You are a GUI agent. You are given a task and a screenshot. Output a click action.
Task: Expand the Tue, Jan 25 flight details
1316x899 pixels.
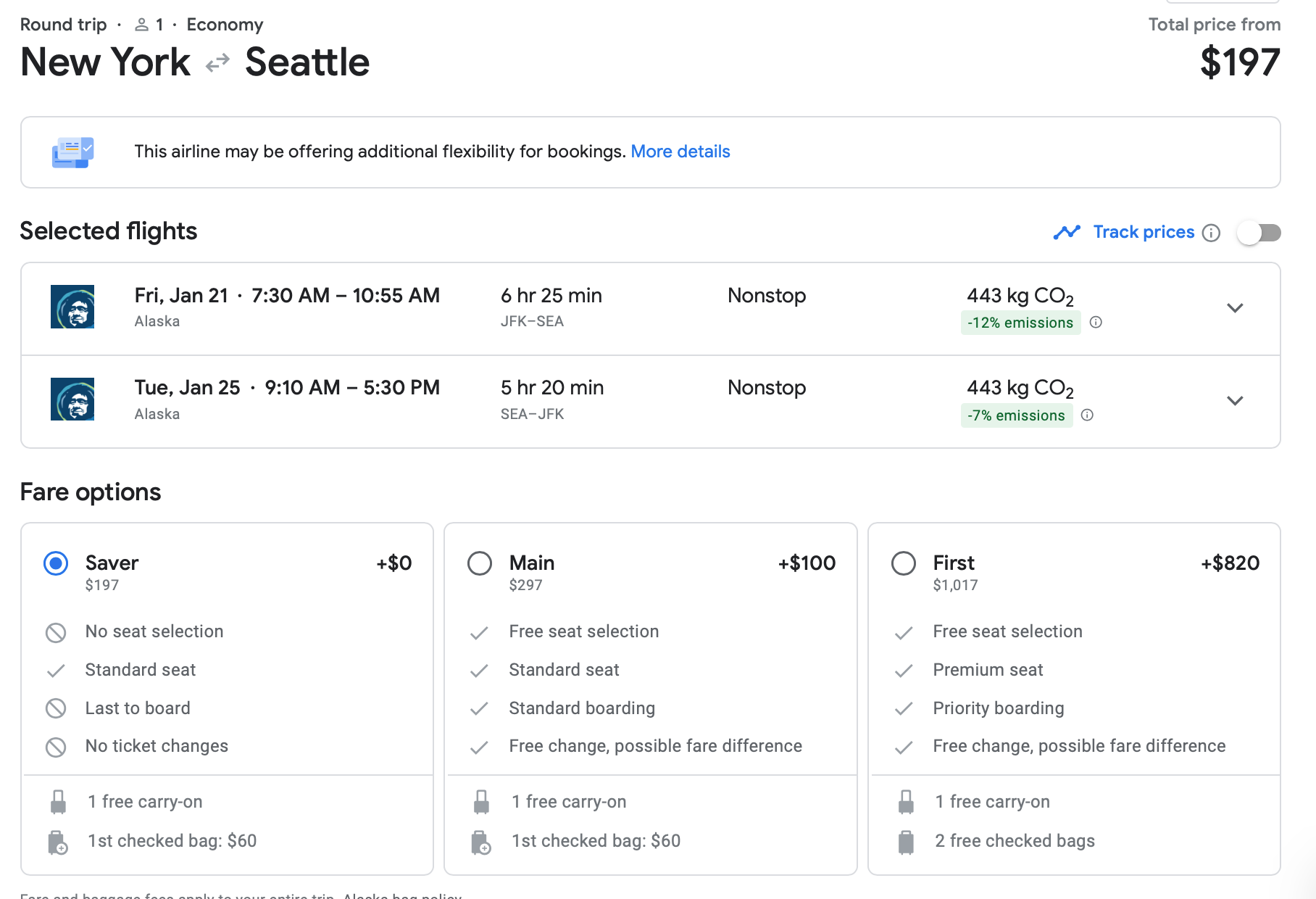(1235, 401)
